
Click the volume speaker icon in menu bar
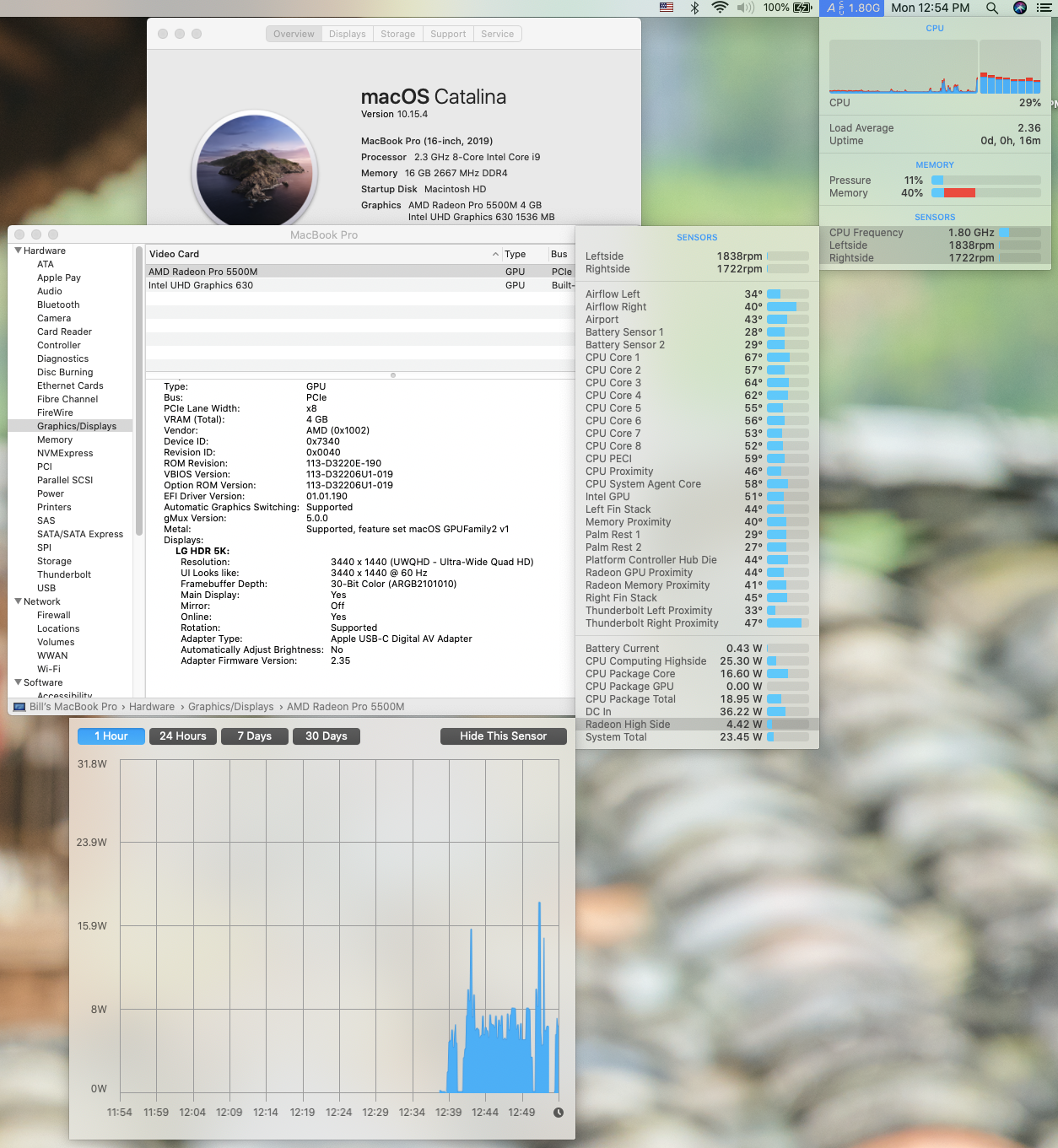click(x=746, y=8)
